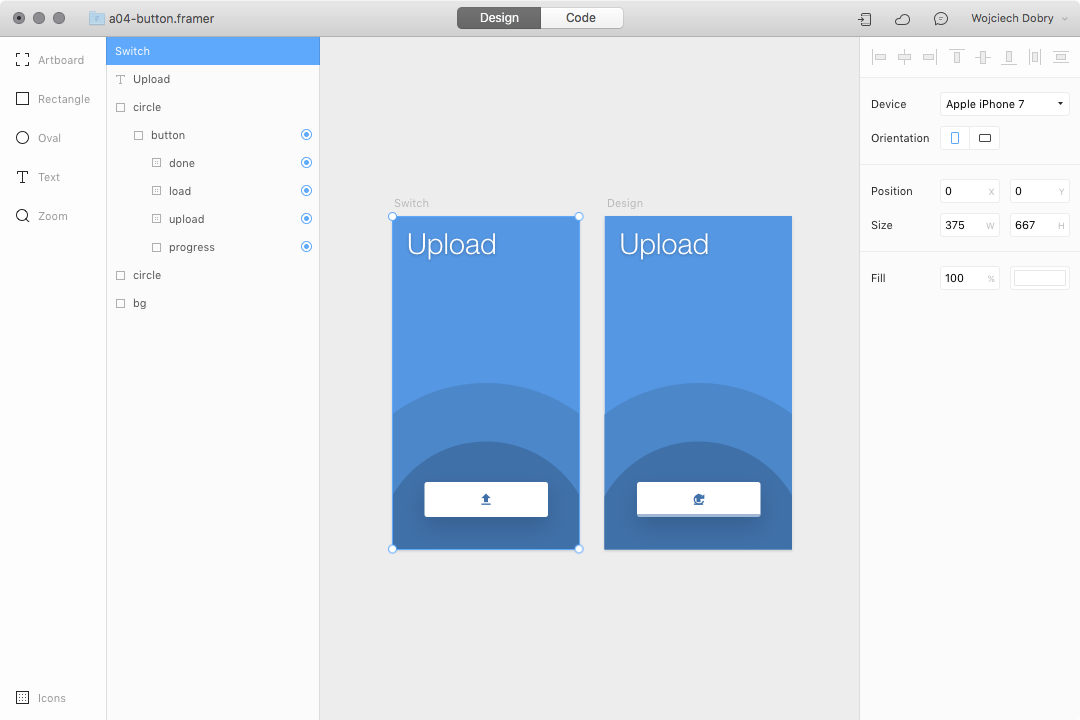Select the Design tab

point(498,17)
